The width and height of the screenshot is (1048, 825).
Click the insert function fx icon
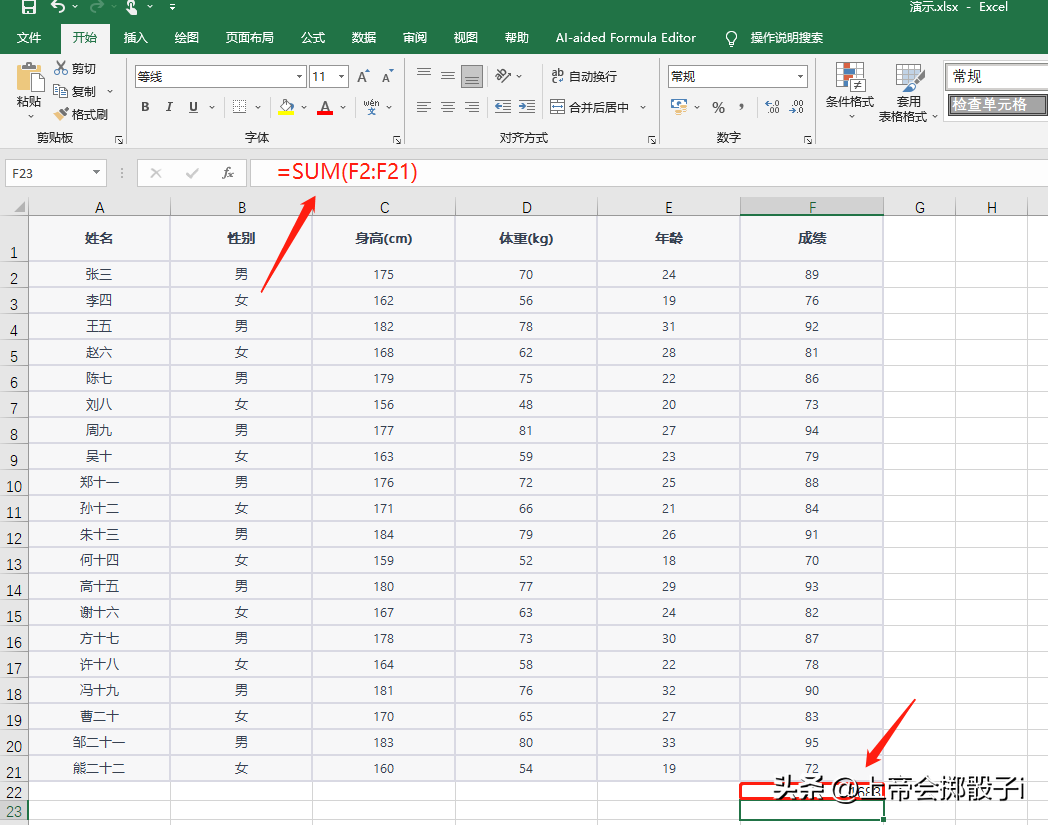pyautogui.click(x=228, y=173)
